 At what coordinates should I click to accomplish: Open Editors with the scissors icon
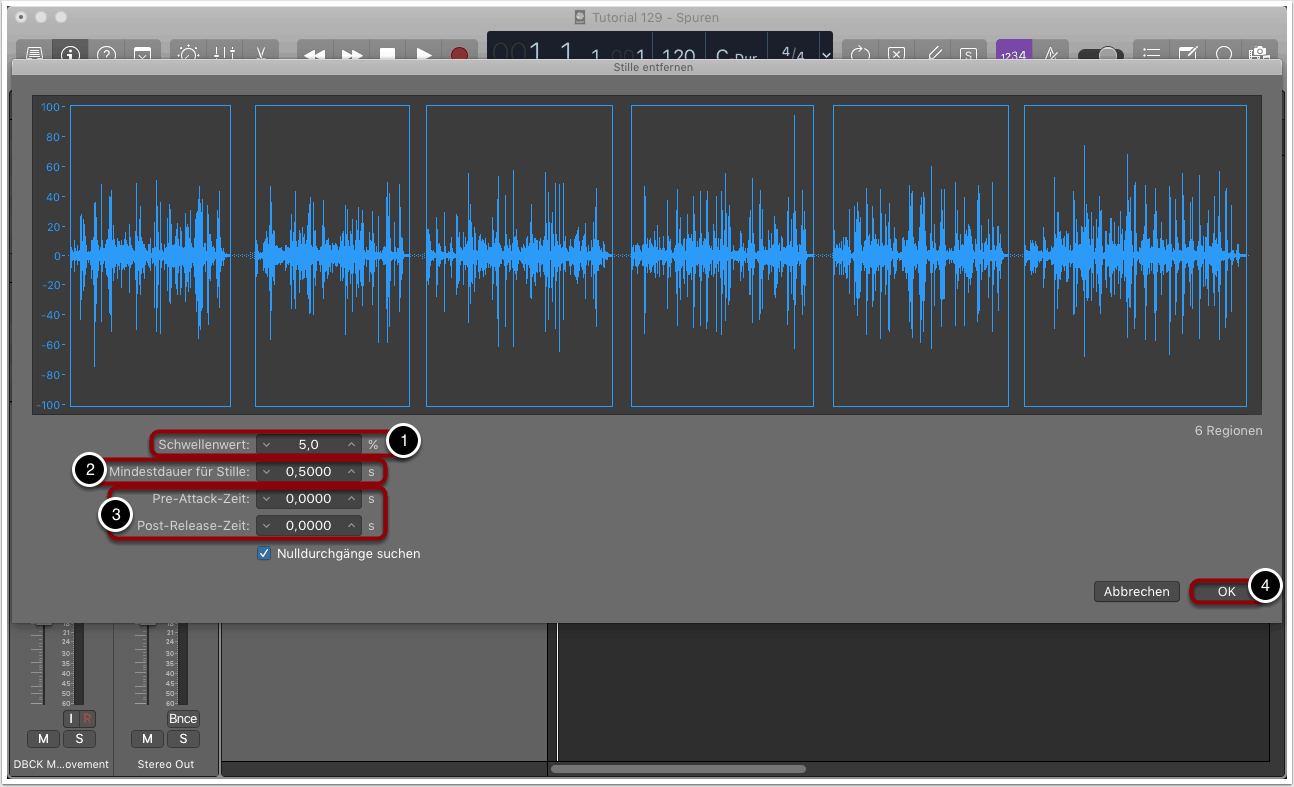pos(261,53)
